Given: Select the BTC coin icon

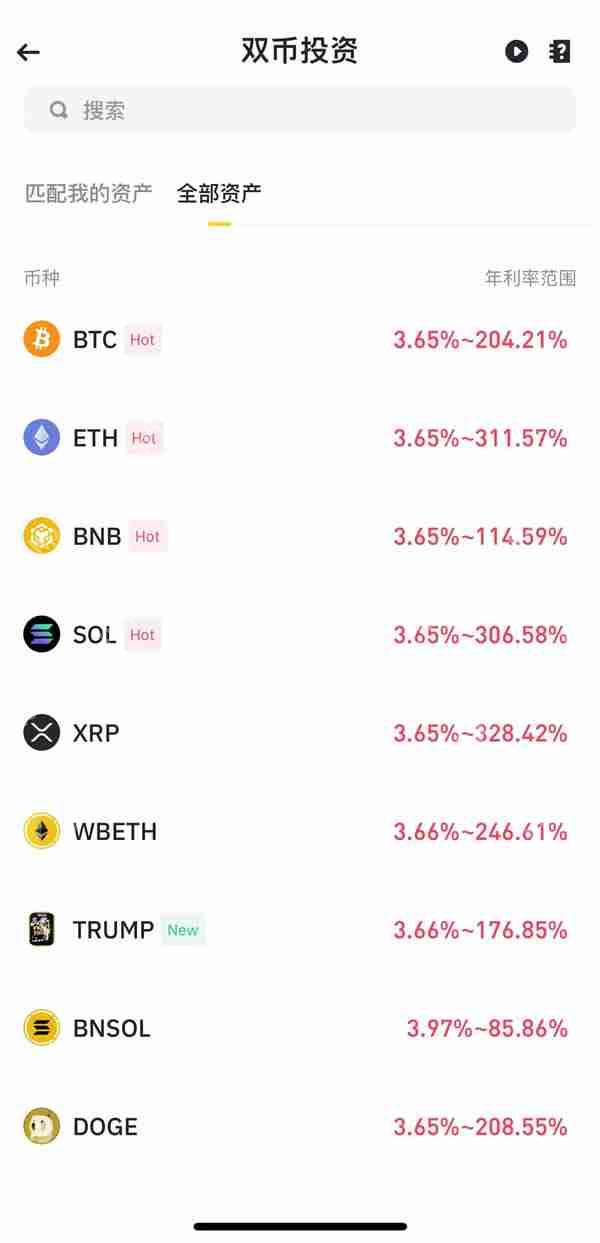Looking at the screenshot, I should point(40,339).
